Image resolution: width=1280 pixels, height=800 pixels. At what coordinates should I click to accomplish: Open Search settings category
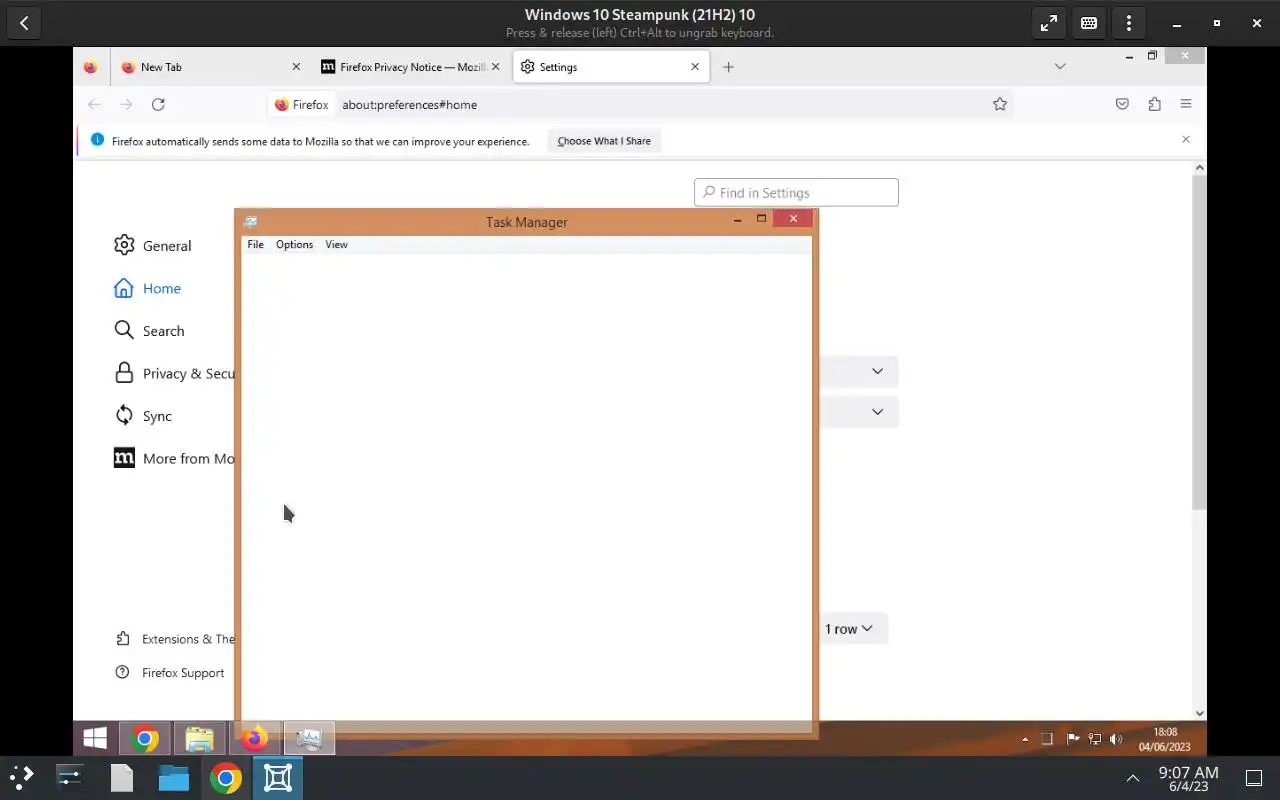tap(149, 331)
